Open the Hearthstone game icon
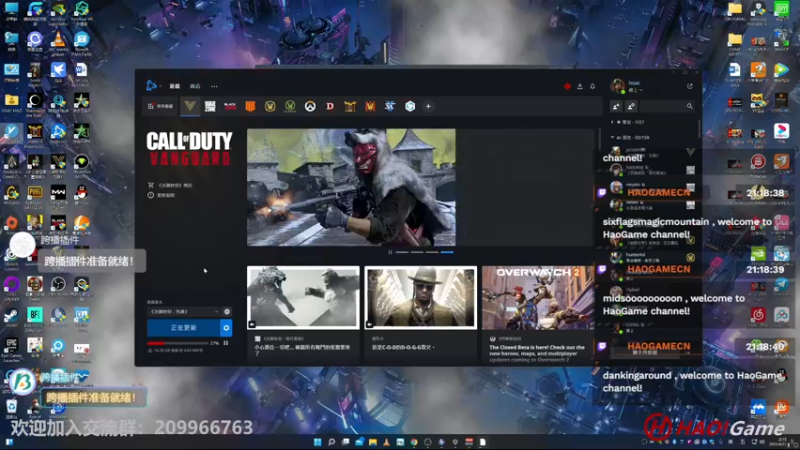This screenshot has height=450, width=800. click(350, 106)
